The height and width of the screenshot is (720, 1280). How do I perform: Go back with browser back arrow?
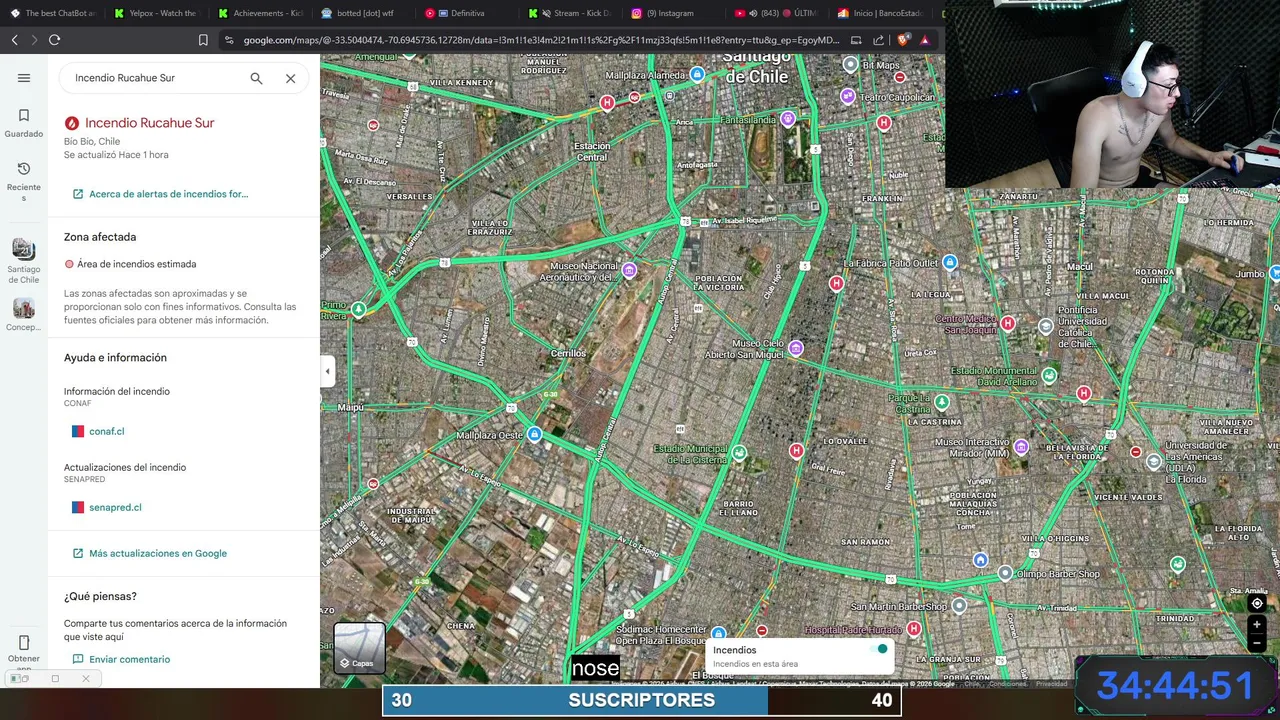[x=14, y=40]
